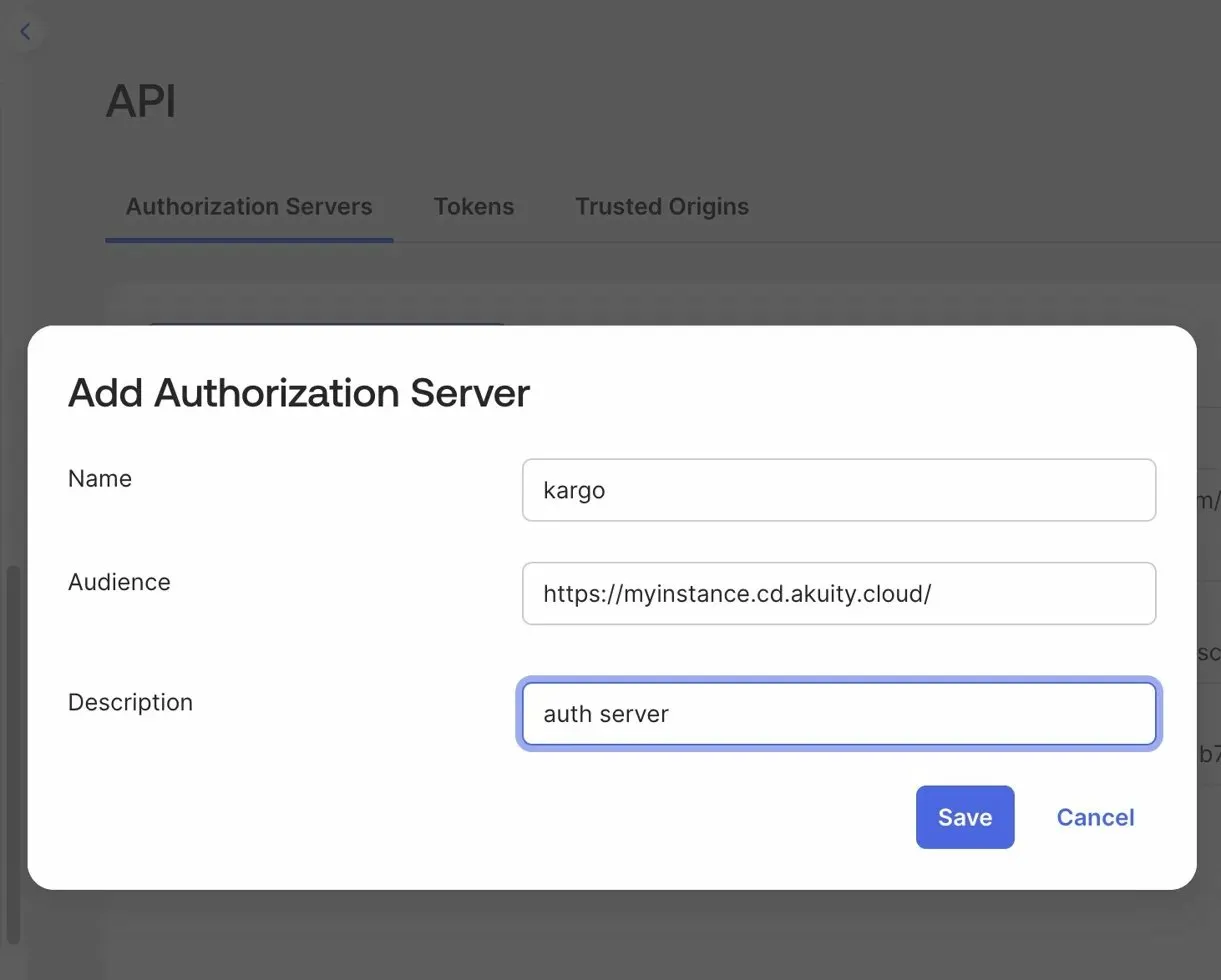Click the Name label text
The width and height of the screenshot is (1221, 980).
pos(100,478)
